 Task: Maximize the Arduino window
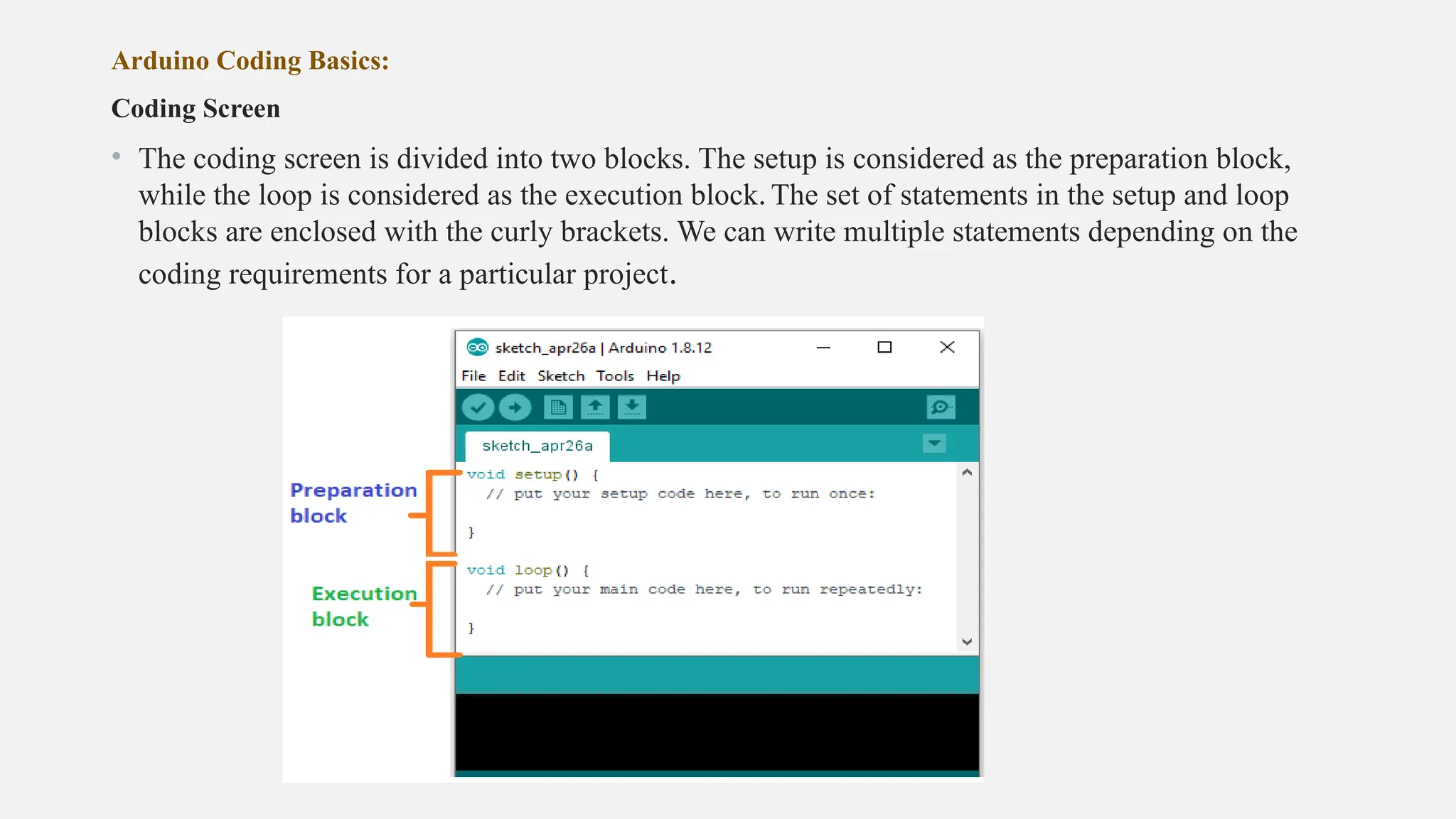tap(884, 348)
